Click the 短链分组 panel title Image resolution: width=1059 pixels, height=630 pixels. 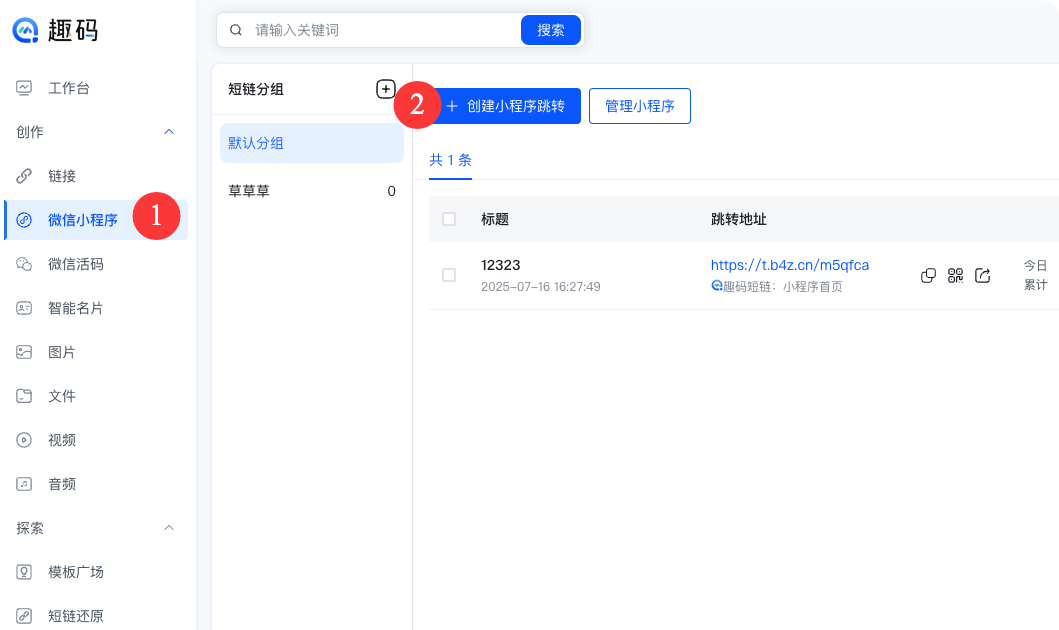(256, 89)
